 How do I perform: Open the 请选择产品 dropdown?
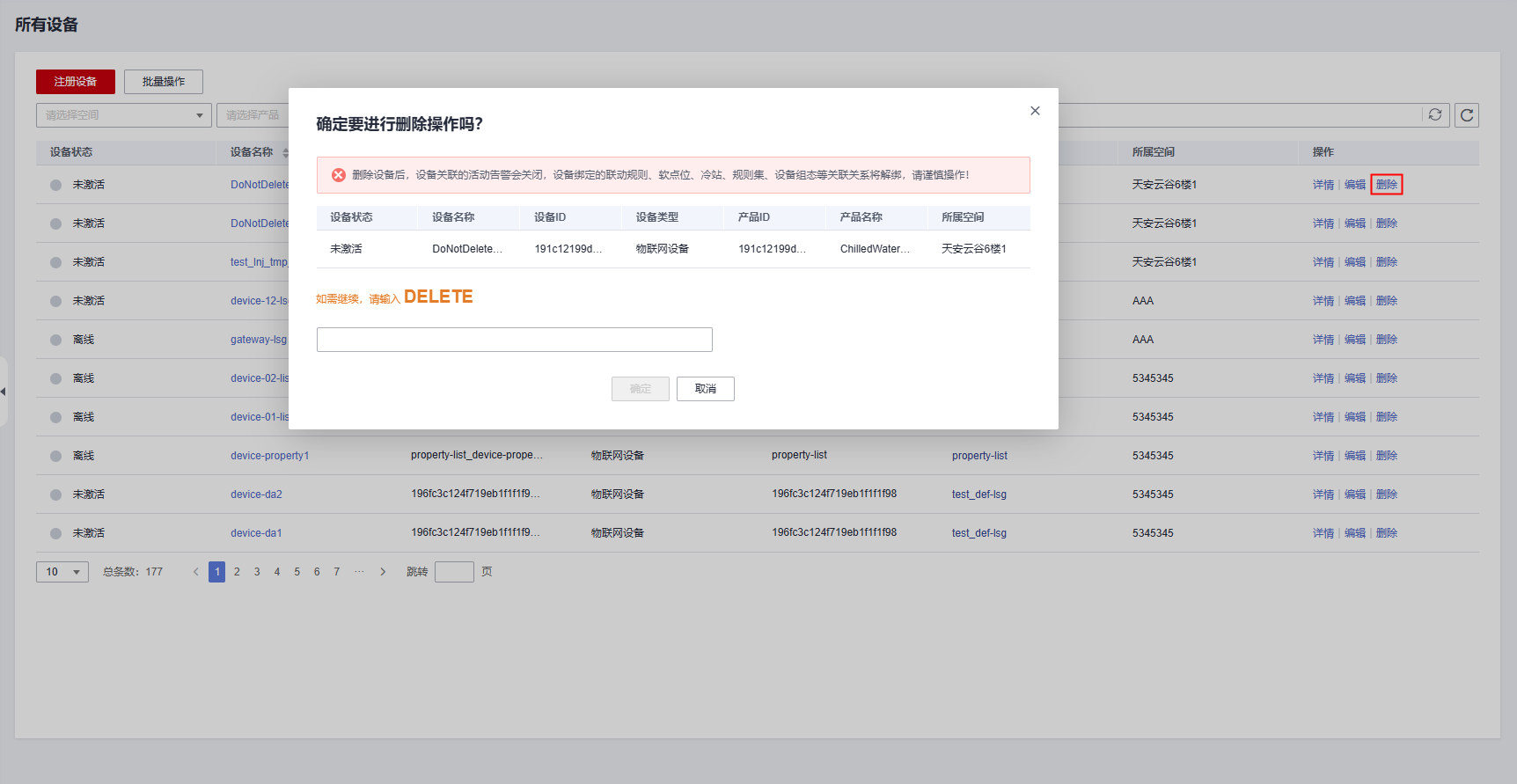point(253,115)
